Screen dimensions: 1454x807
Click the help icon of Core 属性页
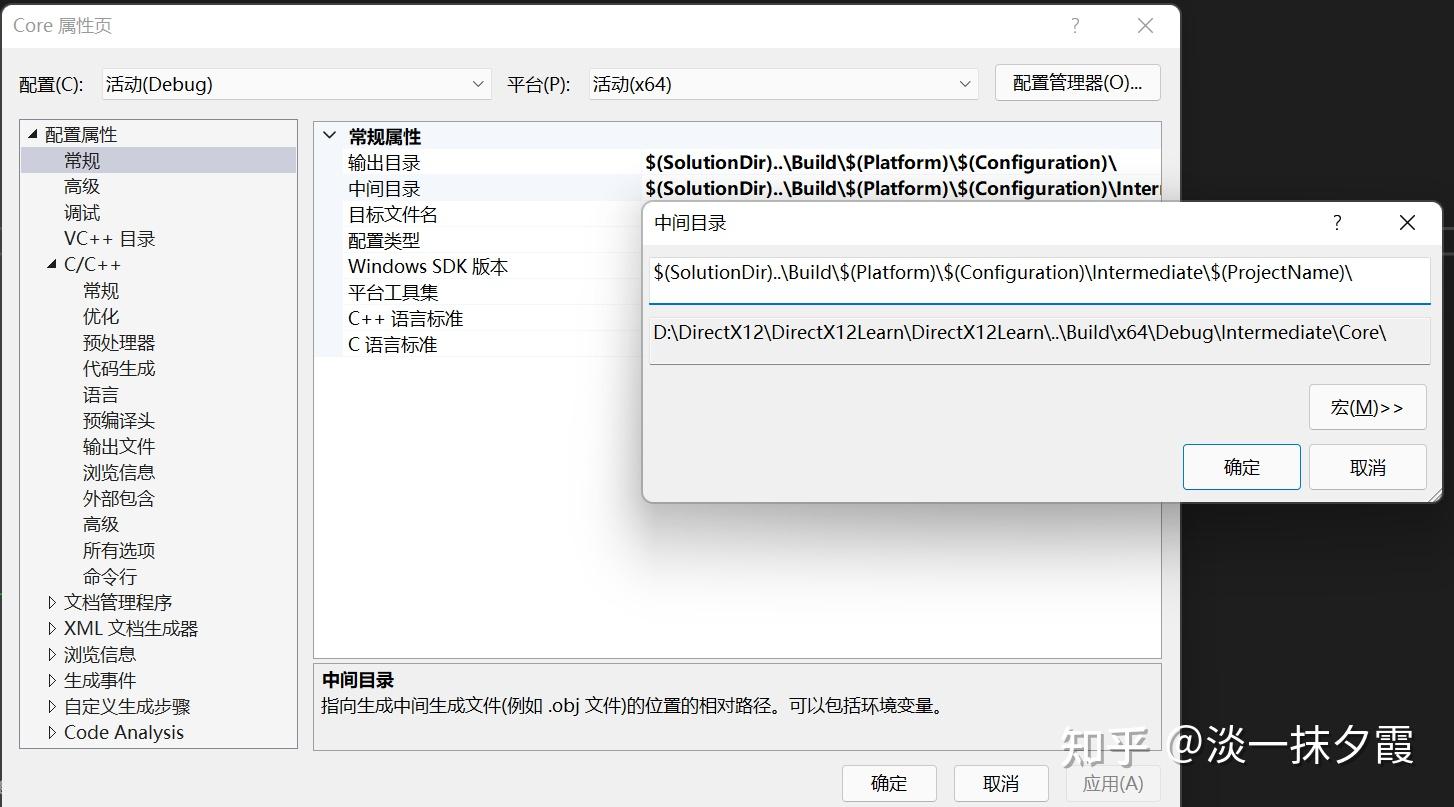coord(1075,26)
